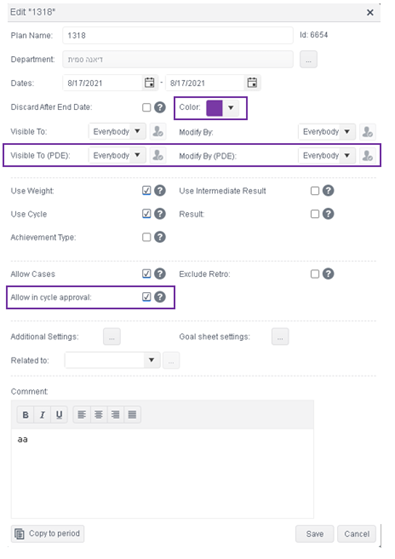Expand the Visible To (PDE) dropdown
This screenshot has height=559, width=395.
[117, 155]
